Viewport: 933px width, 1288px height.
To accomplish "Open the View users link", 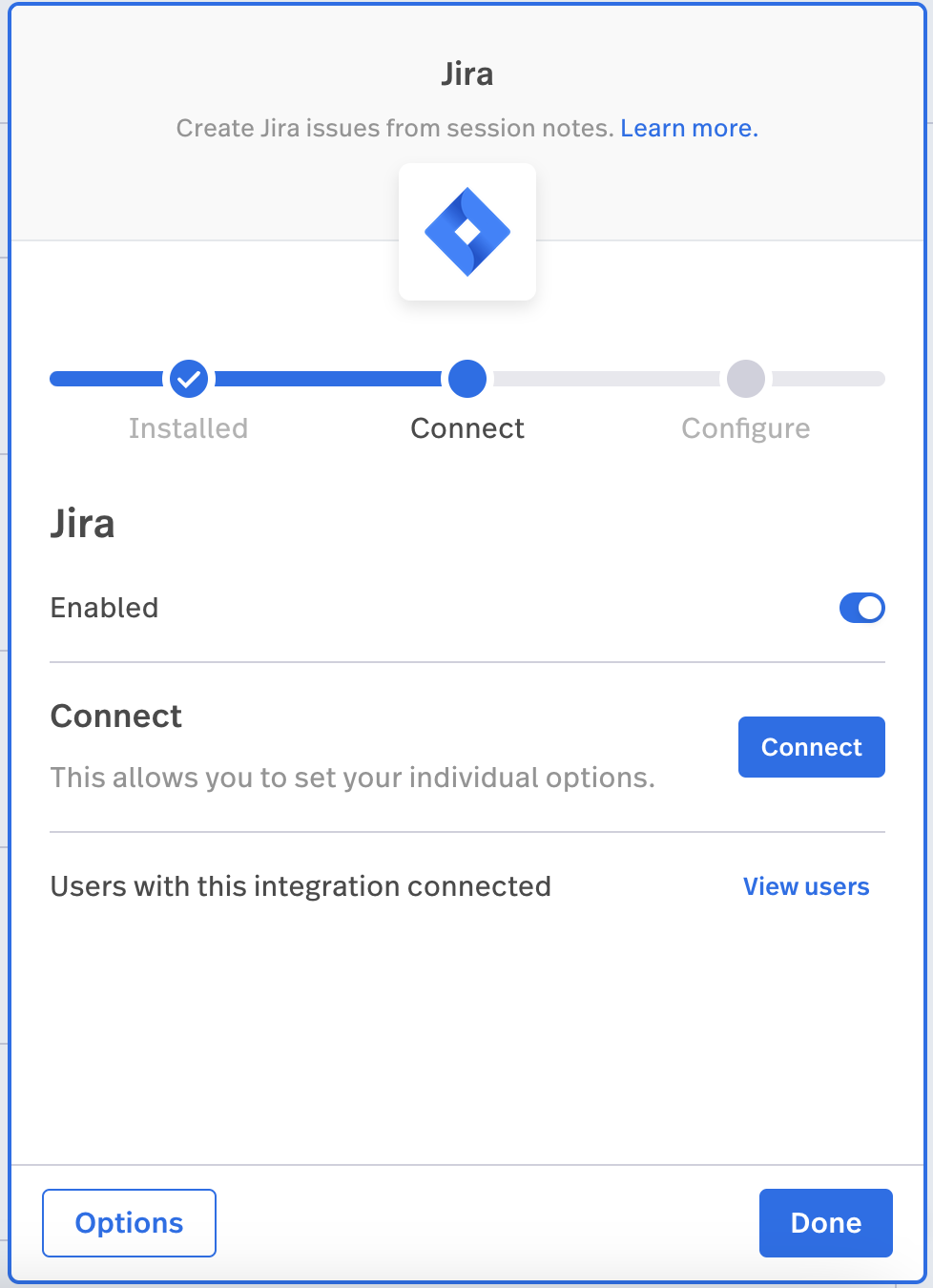I will [x=806, y=886].
